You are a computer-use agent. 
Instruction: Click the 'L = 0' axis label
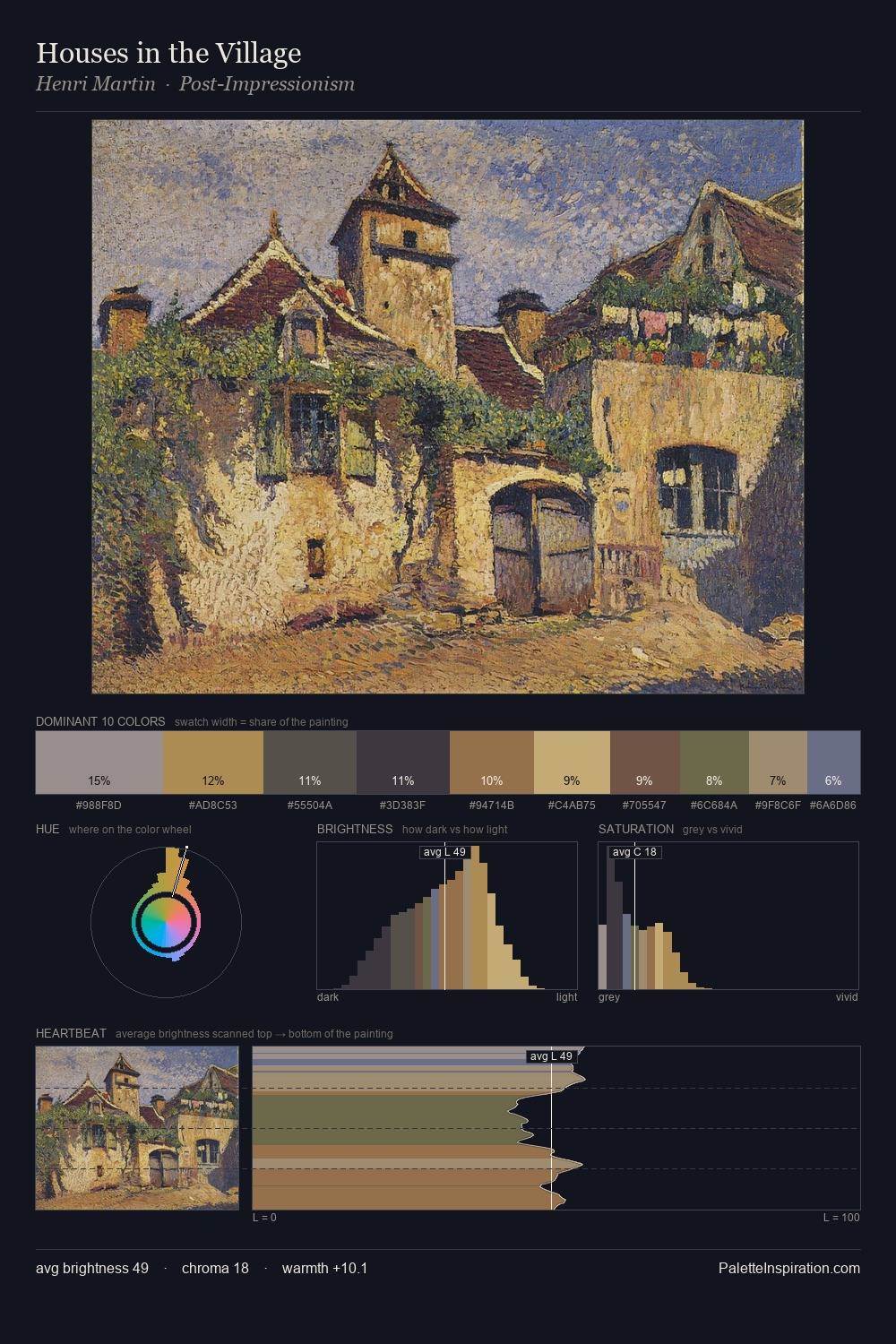pos(264,1217)
